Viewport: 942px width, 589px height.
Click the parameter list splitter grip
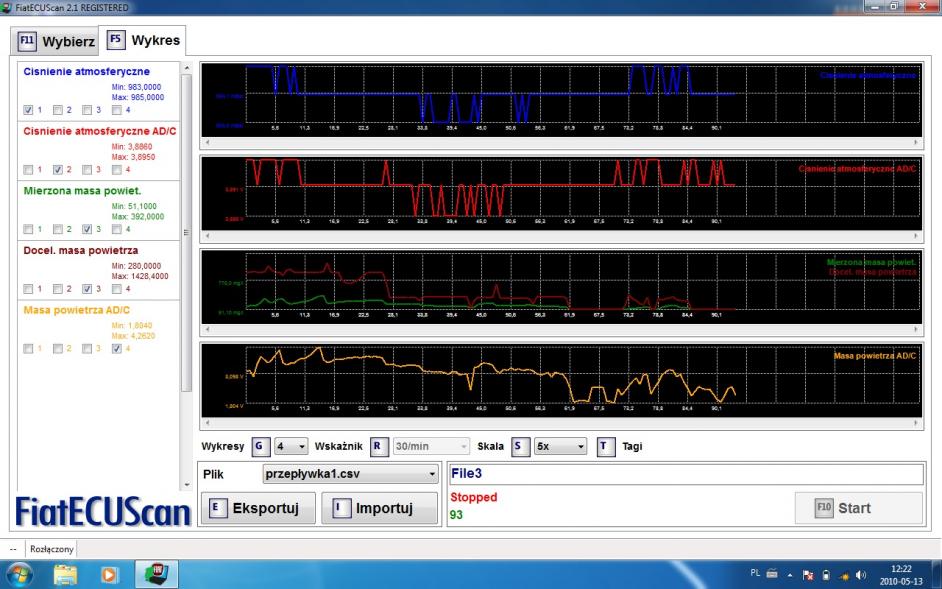[186, 233]
